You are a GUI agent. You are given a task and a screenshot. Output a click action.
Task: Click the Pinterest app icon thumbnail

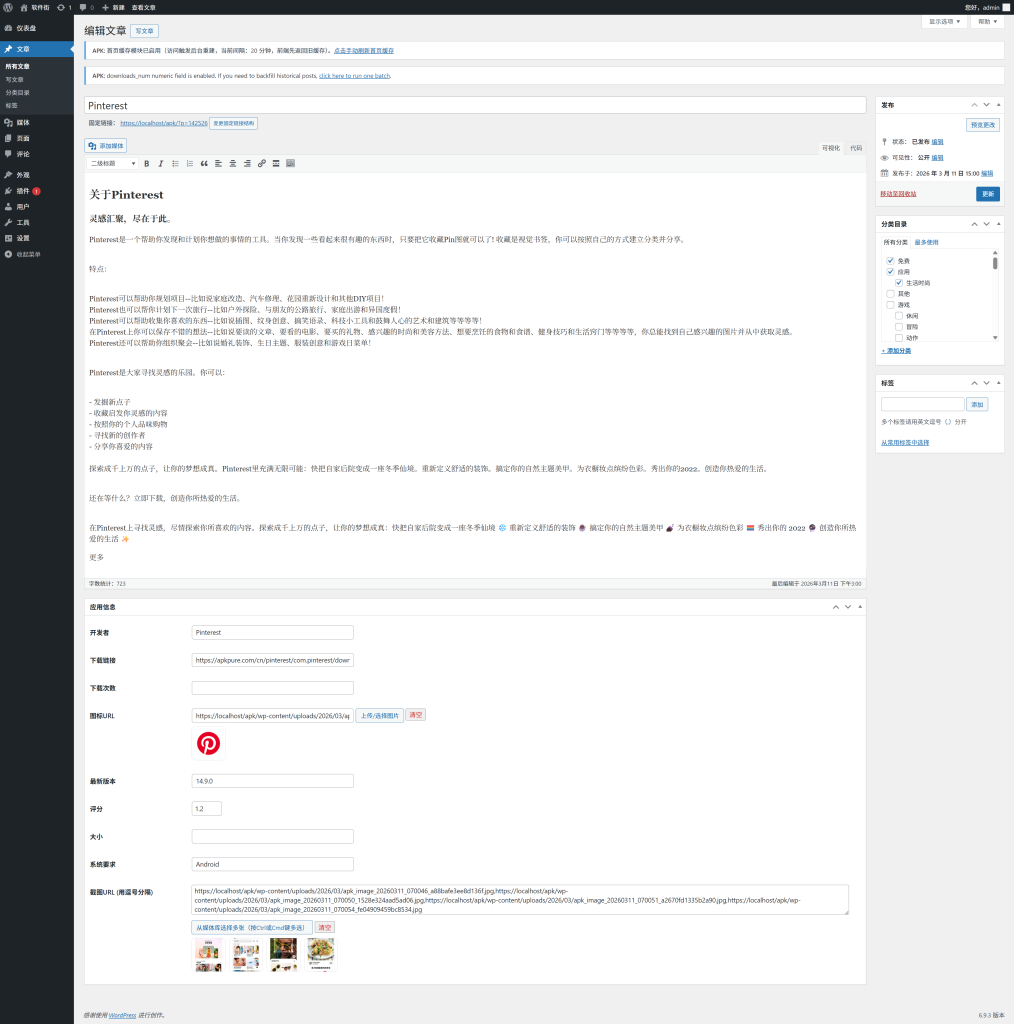click(x=208, y=744)
